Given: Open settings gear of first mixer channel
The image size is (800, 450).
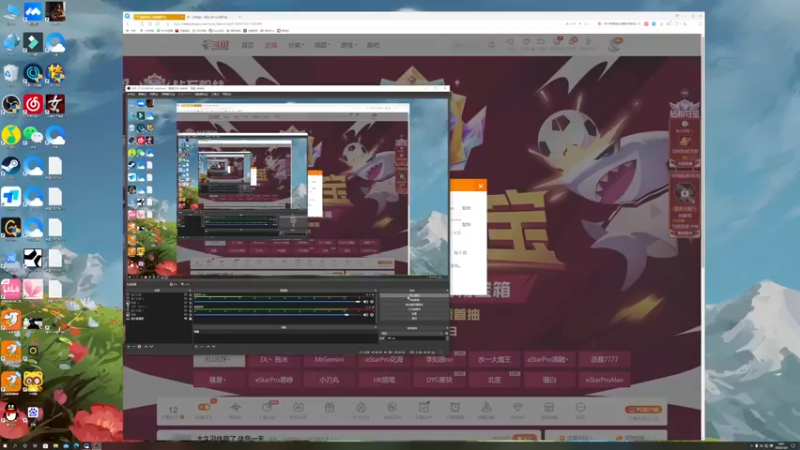Looking at the screenshot, I should tap(372, 302).
